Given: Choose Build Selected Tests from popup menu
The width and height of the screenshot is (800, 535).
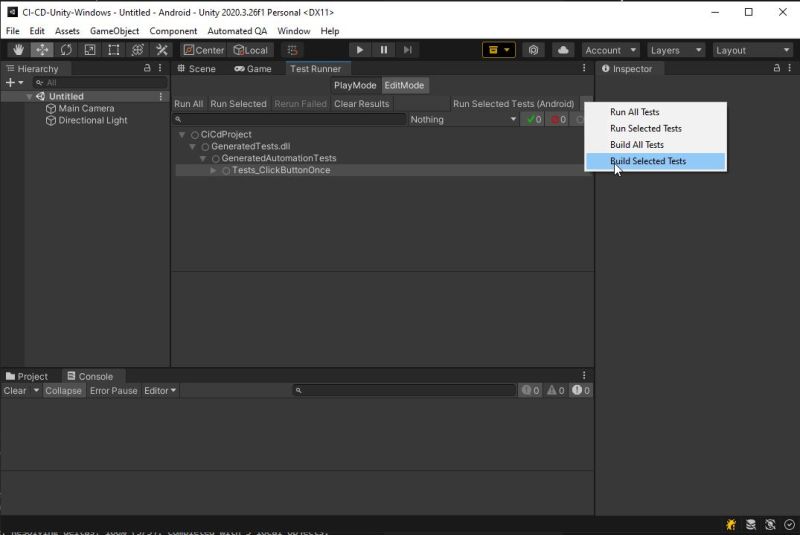Looking at the screenshot, I should pos(655,161).
